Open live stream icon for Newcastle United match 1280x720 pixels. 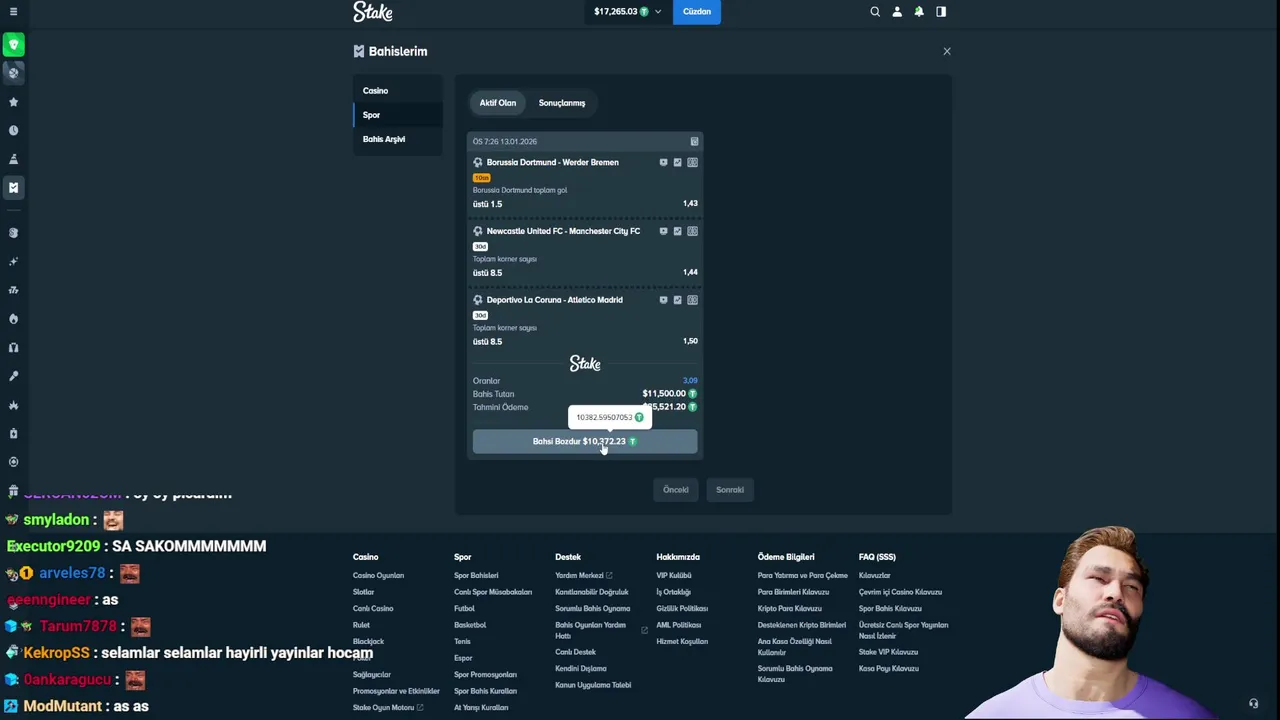point(663,231)
